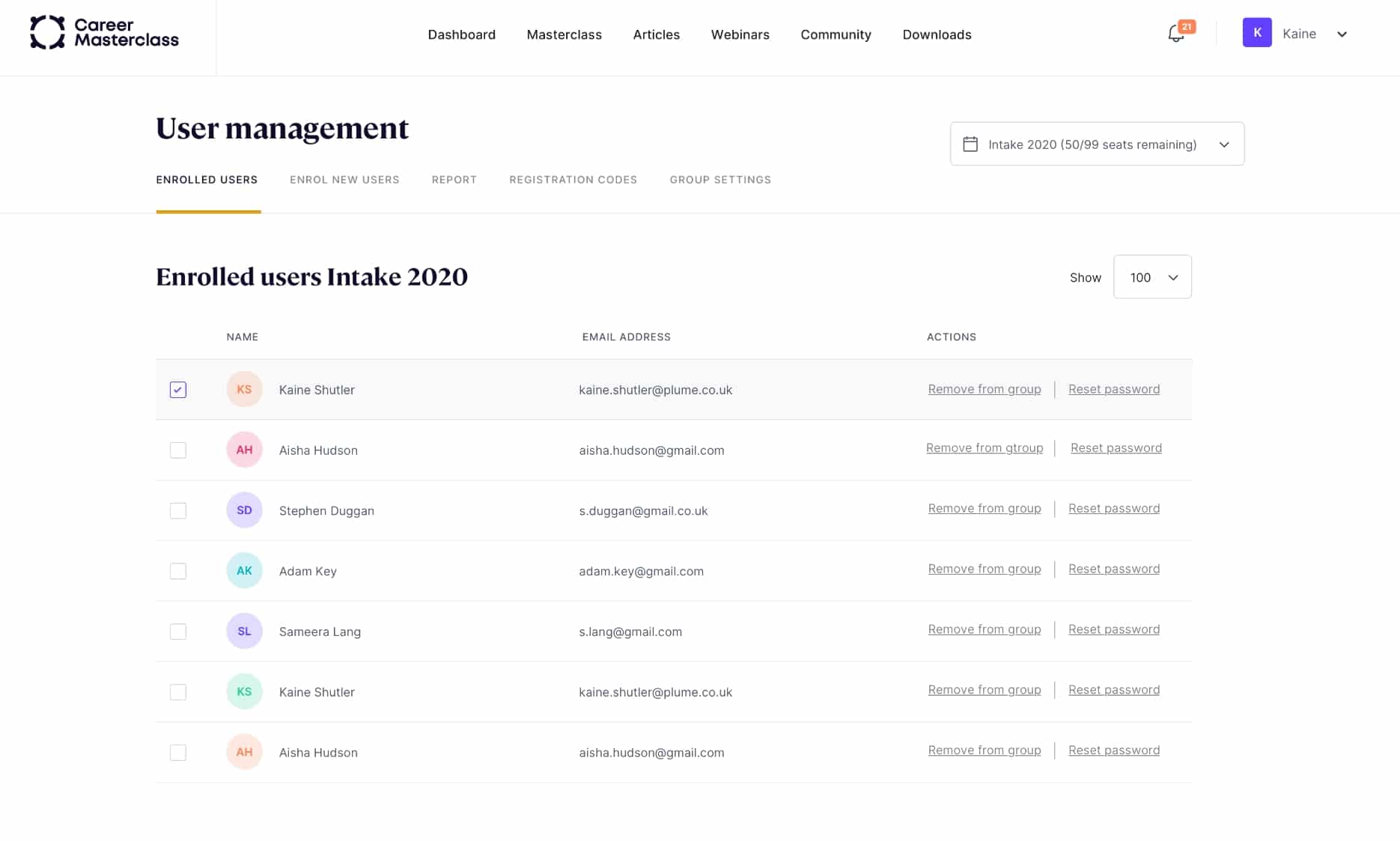Click the purple K profile avatar

tap(1256, 33)
